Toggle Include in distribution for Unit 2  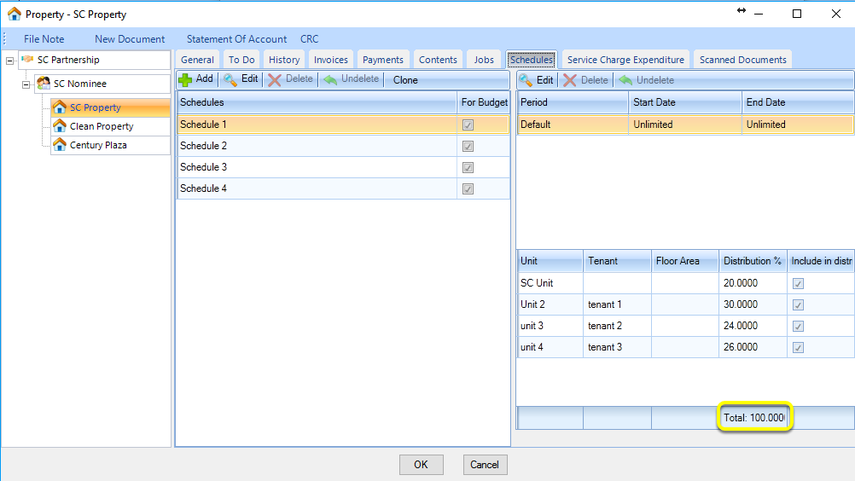[x=798, y=305]
